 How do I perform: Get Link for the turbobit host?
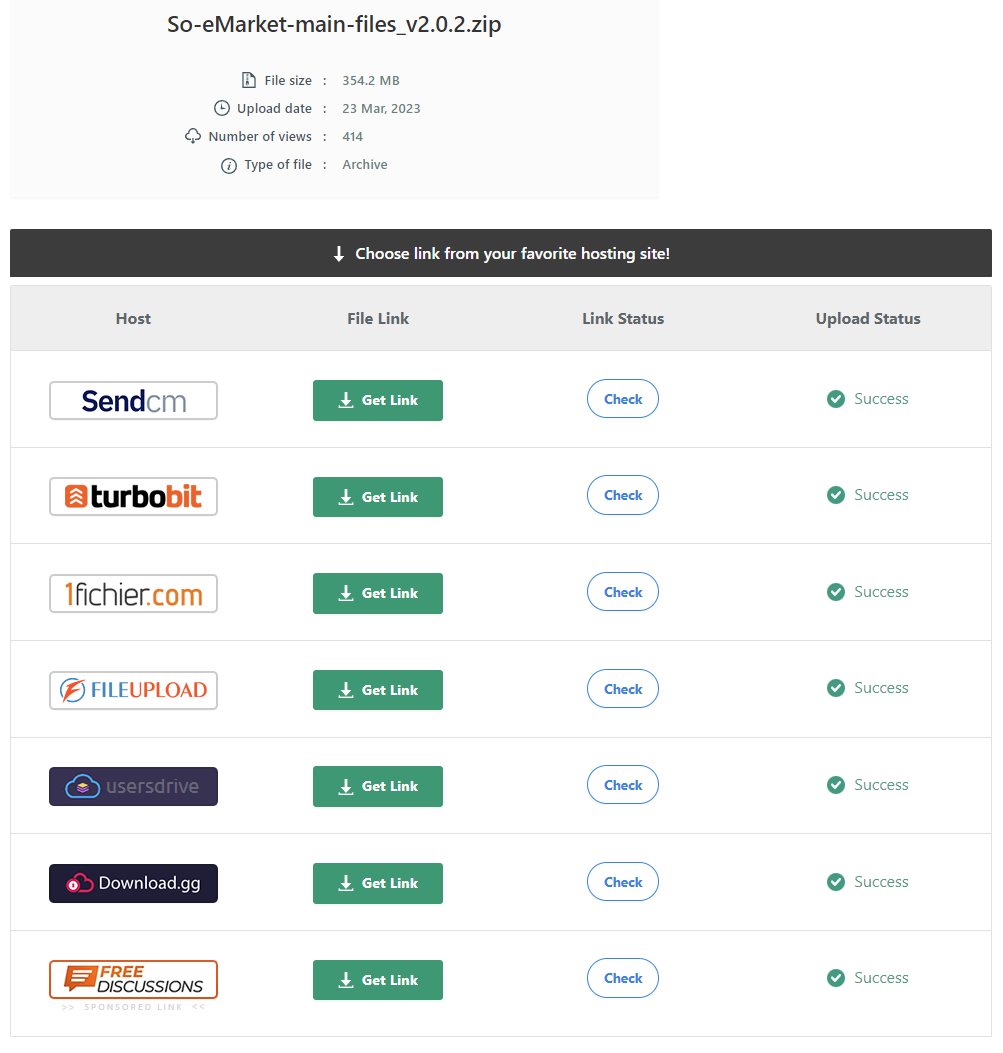coord(378,497)
